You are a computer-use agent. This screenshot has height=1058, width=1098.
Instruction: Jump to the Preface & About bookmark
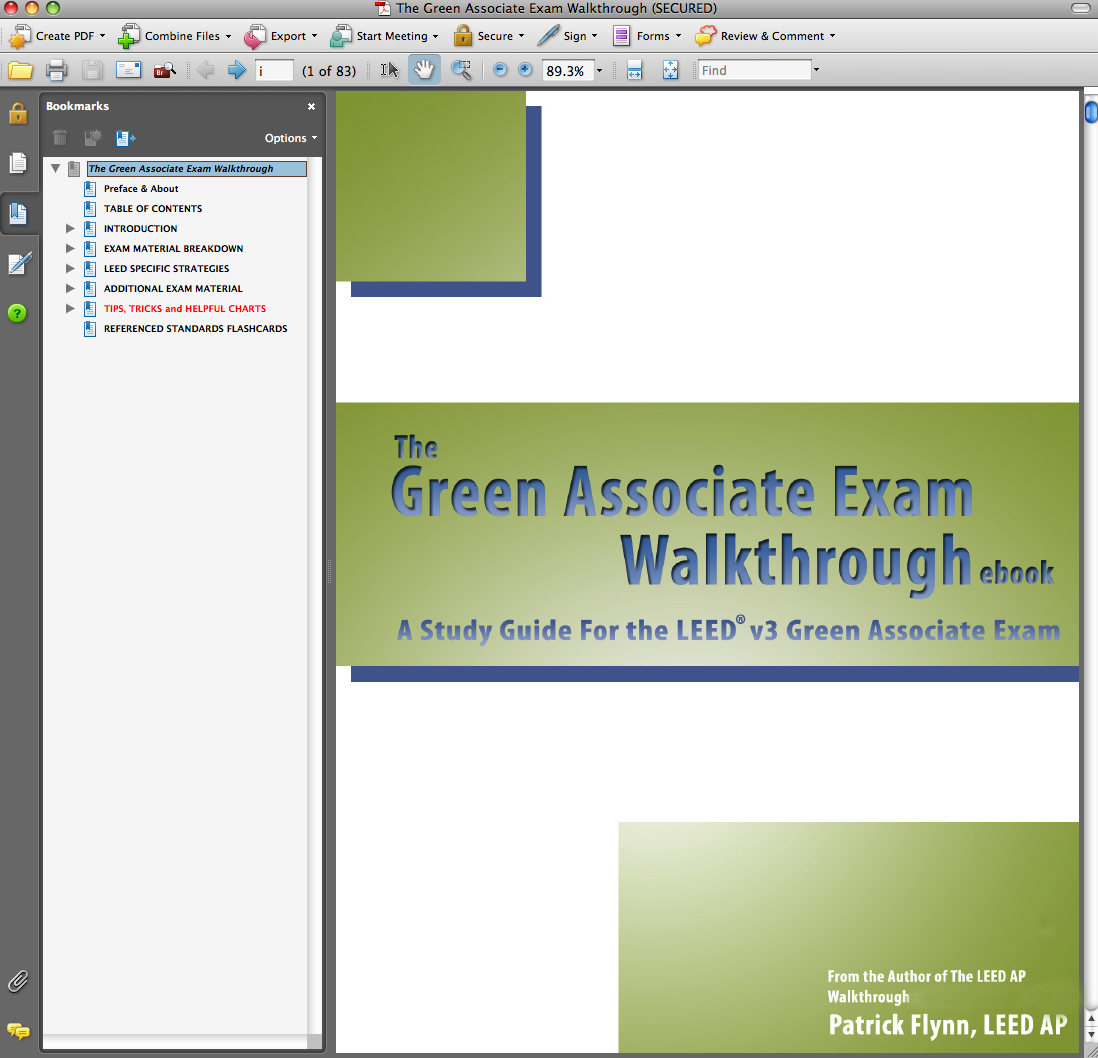click(141, 189)
